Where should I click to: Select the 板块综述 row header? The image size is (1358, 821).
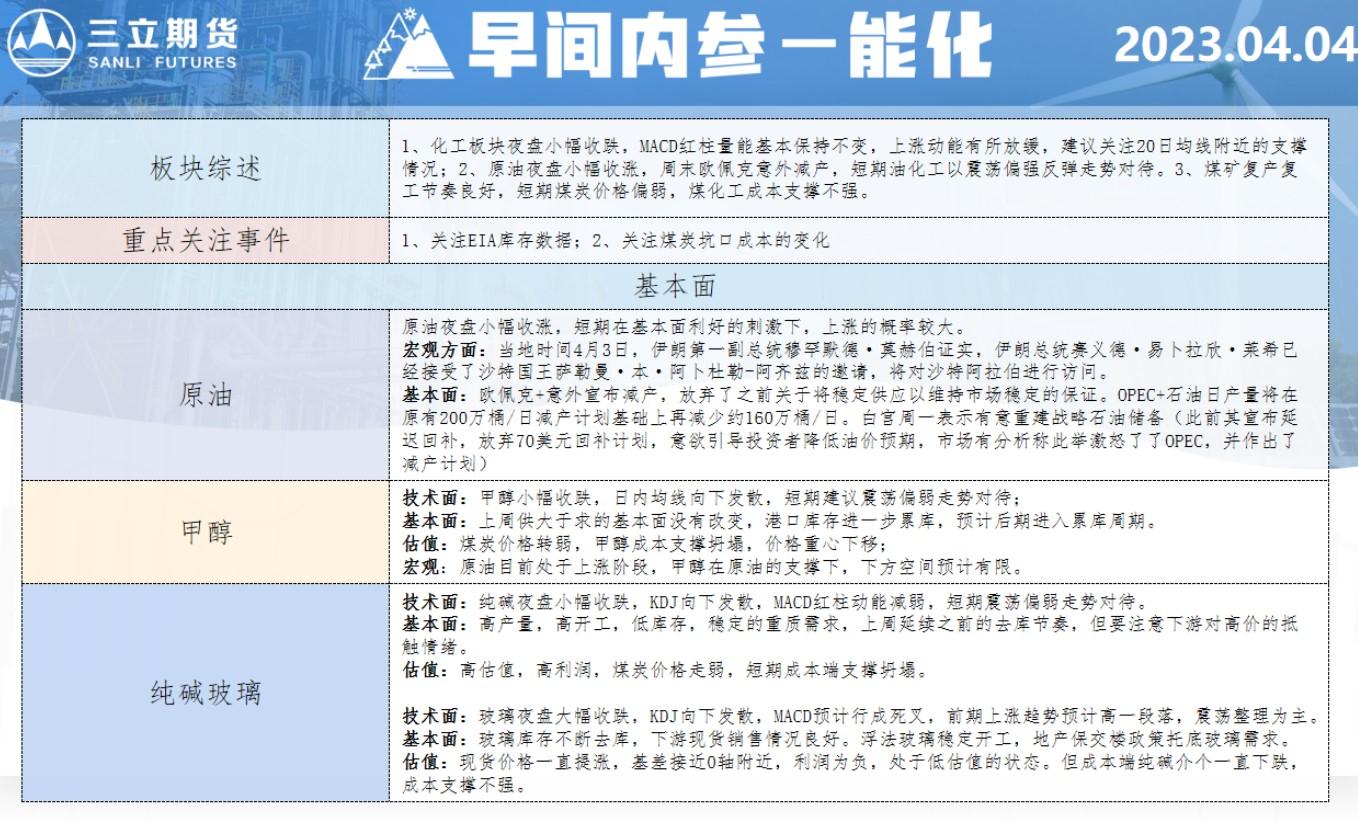[x=206, y=168]
